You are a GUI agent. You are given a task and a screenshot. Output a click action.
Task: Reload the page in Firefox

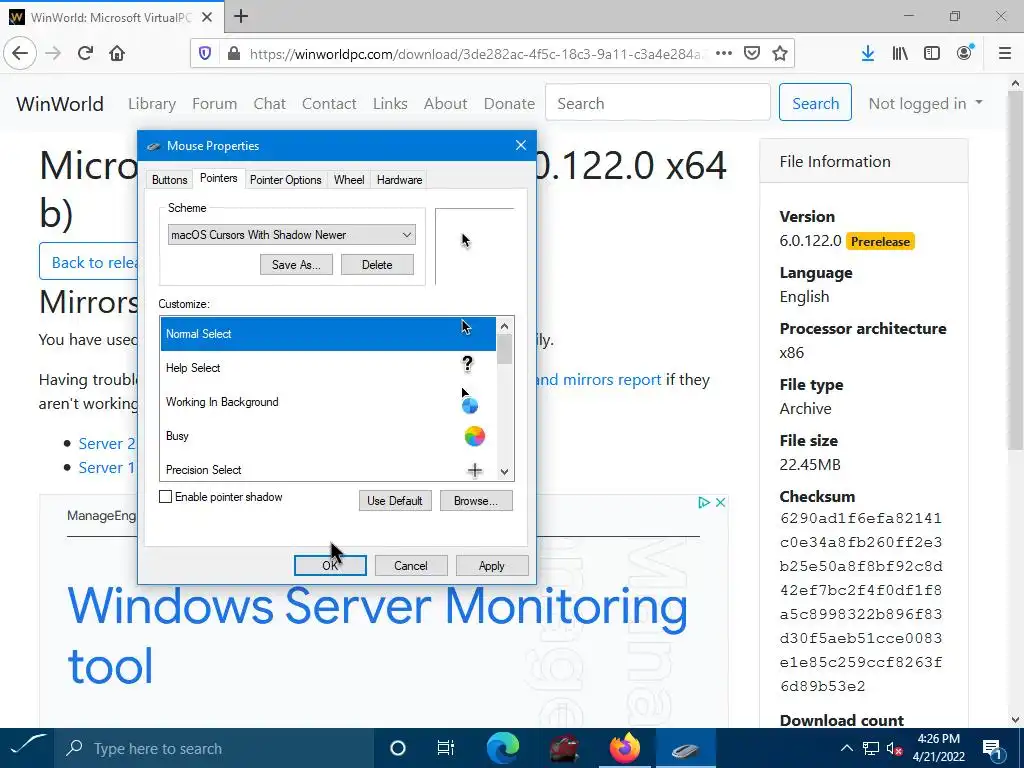click(x=85, y=54)
